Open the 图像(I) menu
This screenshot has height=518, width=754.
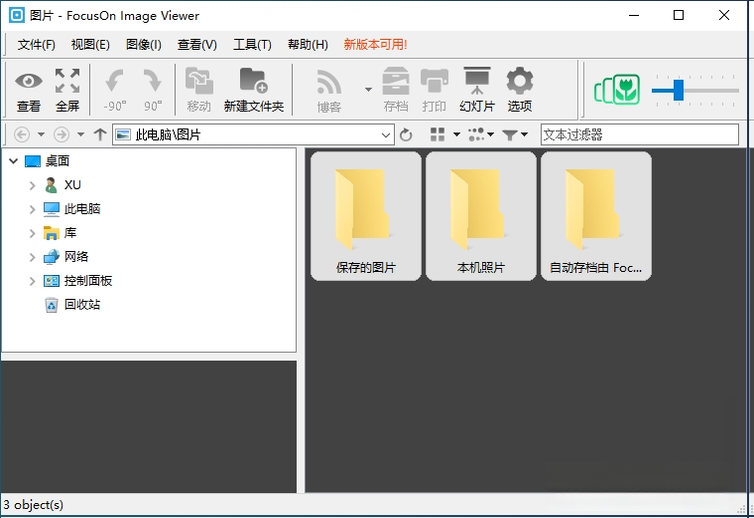143,45
